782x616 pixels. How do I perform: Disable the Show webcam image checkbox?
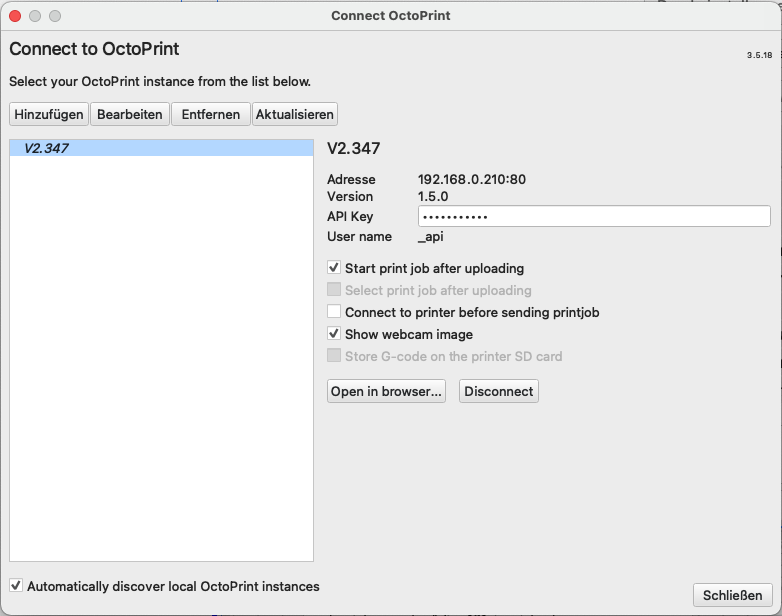[x=334, y=334]
